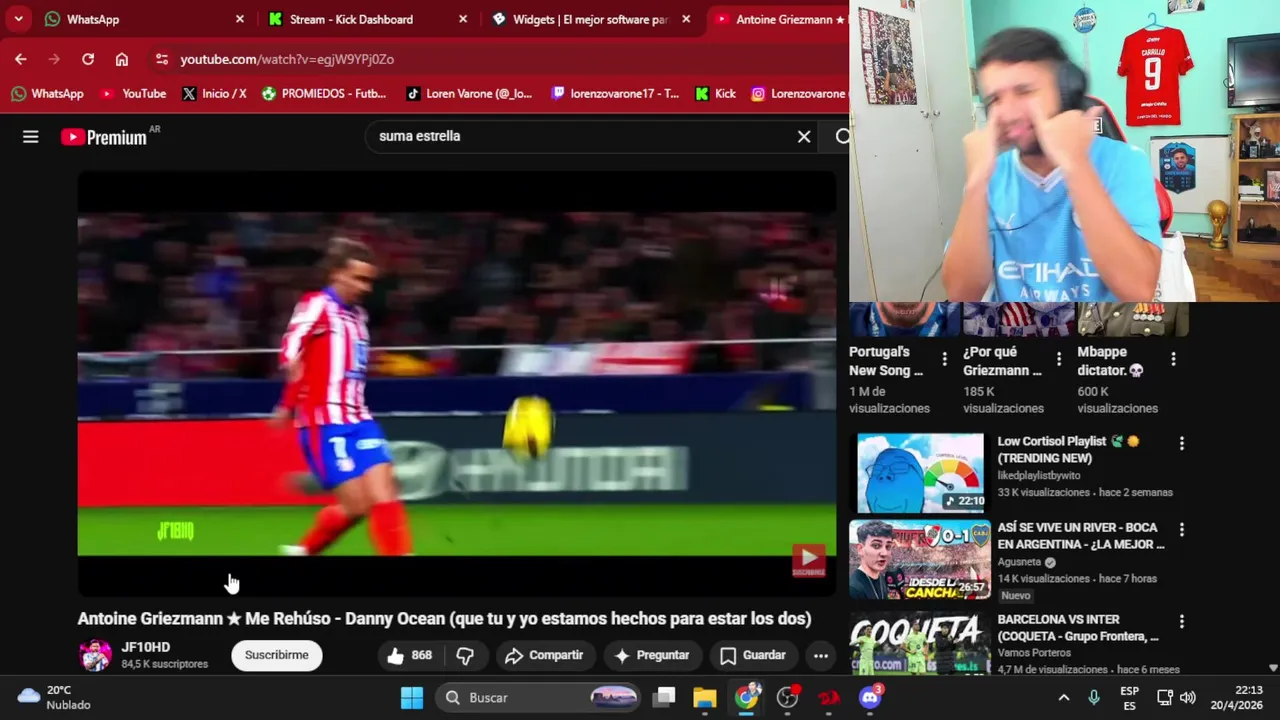Open the Inicio / X bookmark
The width and height of the screenshot is (1280, 720).
(214, 93)
